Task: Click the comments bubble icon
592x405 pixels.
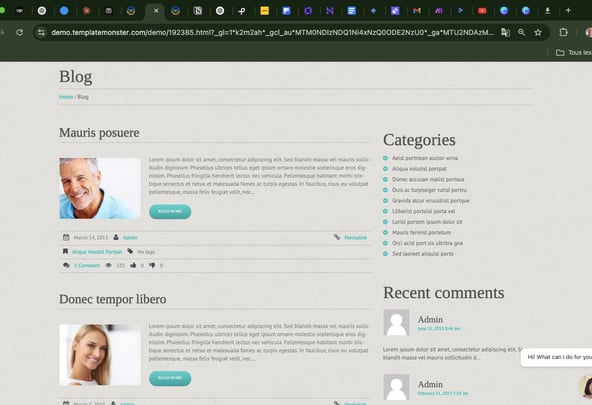Action: tap(66, 265)
